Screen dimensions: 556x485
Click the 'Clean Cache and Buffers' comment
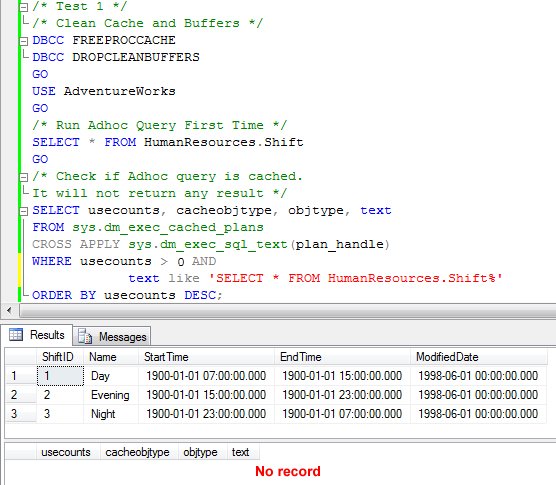(x=148, y=23)
